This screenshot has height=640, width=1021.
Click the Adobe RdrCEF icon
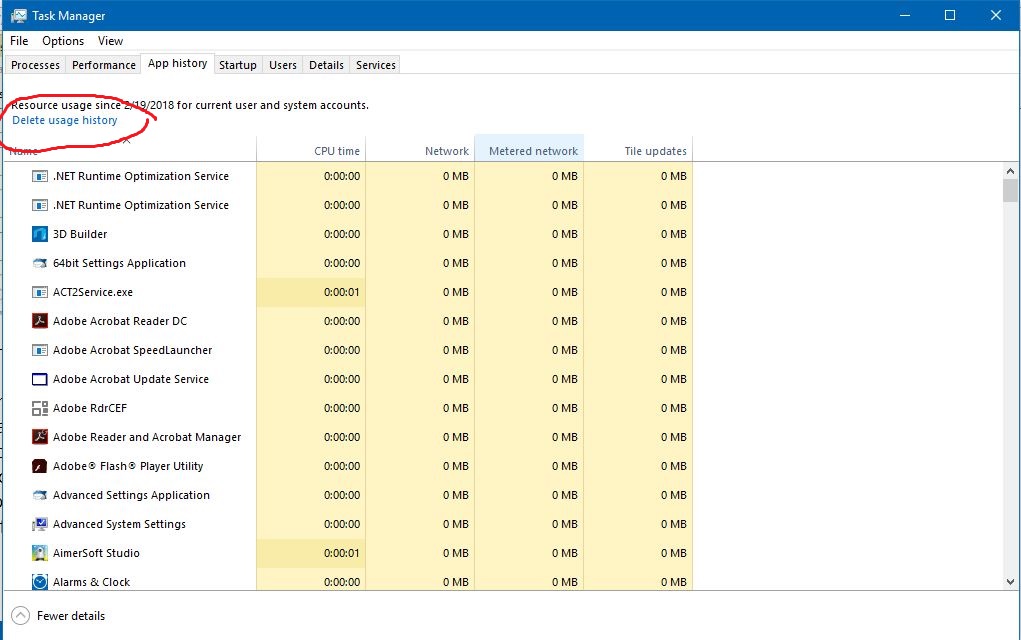pyautogui.click(x=40, y=408)
